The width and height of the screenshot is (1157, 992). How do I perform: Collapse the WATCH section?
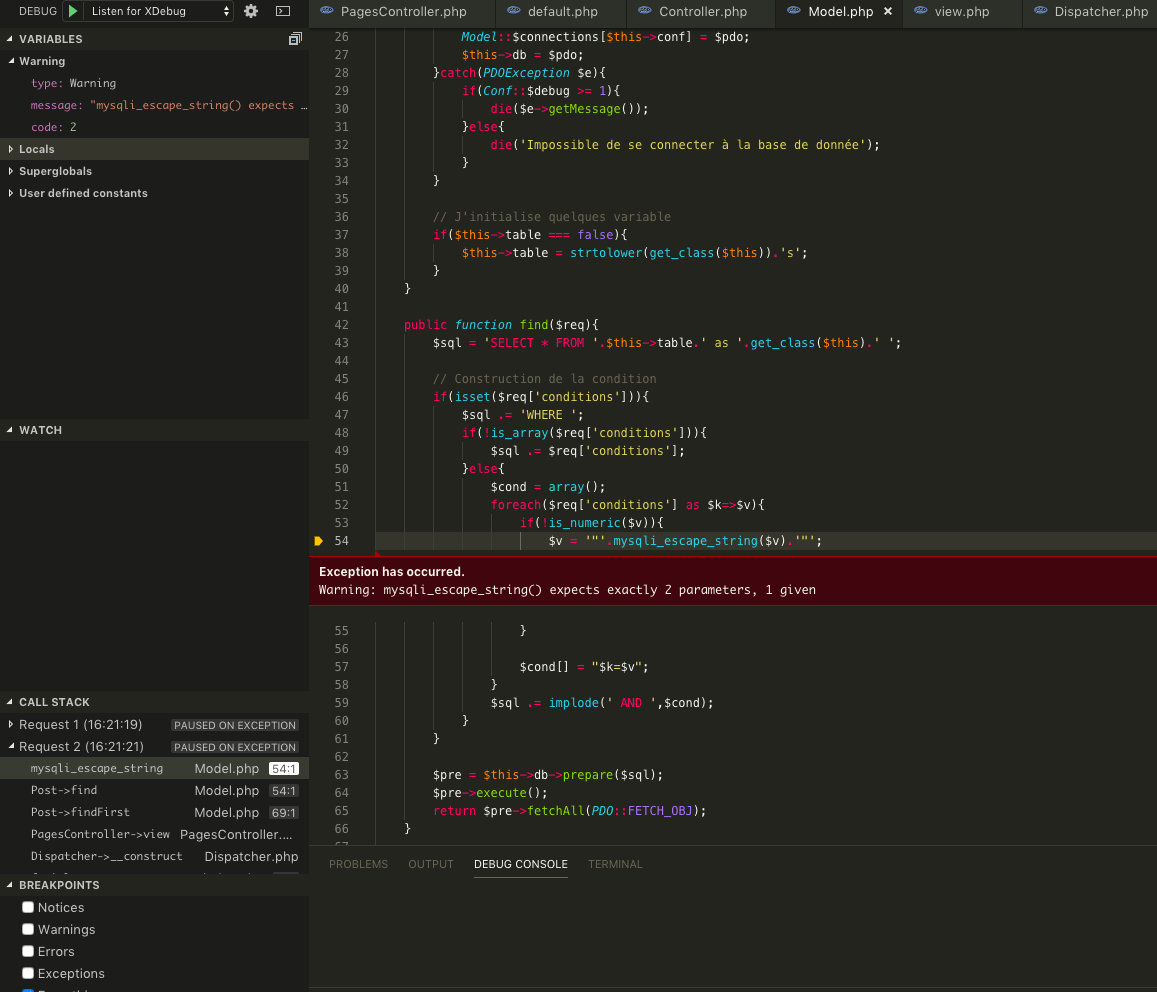click(x=10, y=430)
